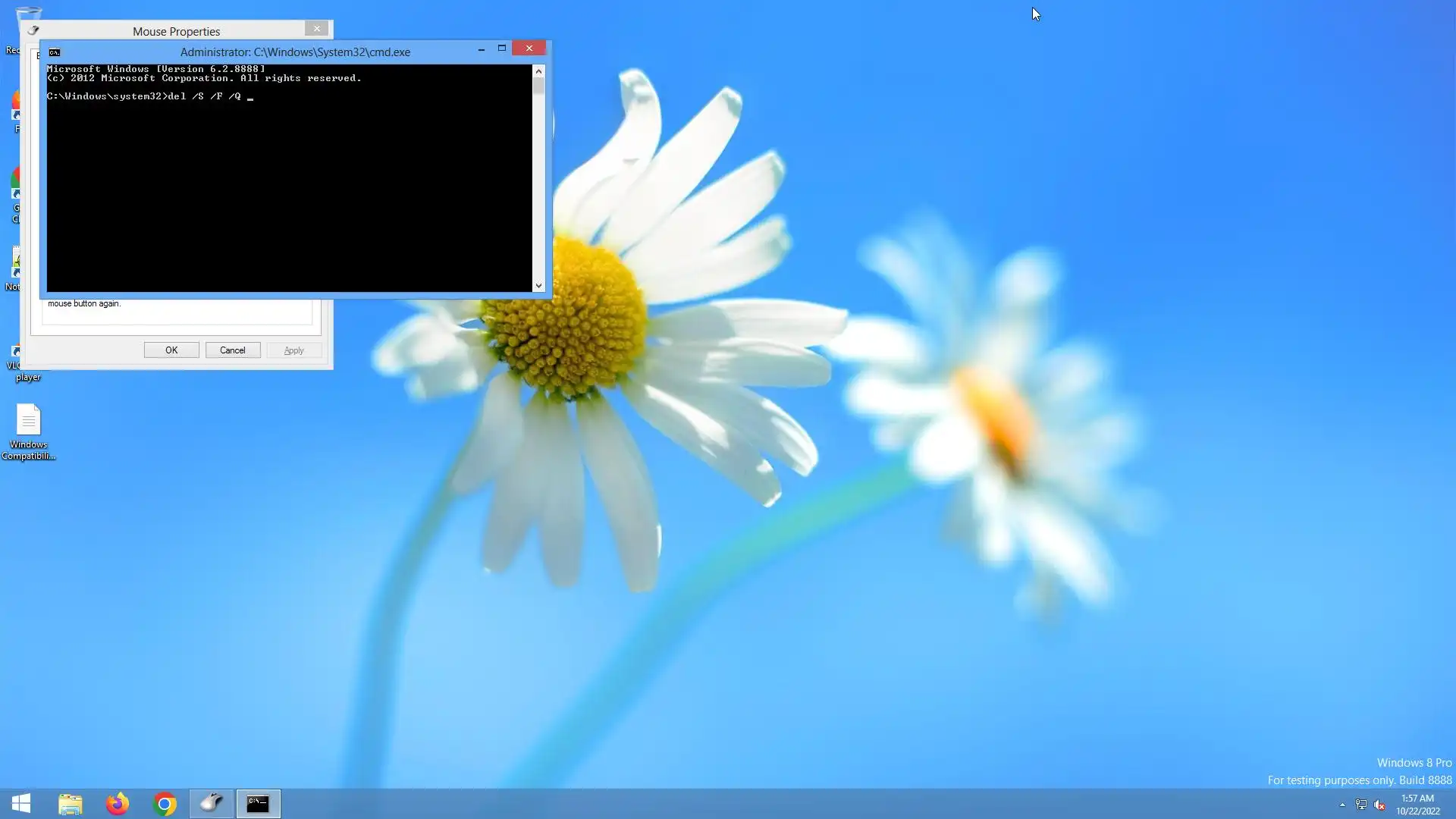Screen dimensions: 1456x819
Task: Click the command prompt scroll down arrow
Action: [538, 286]
